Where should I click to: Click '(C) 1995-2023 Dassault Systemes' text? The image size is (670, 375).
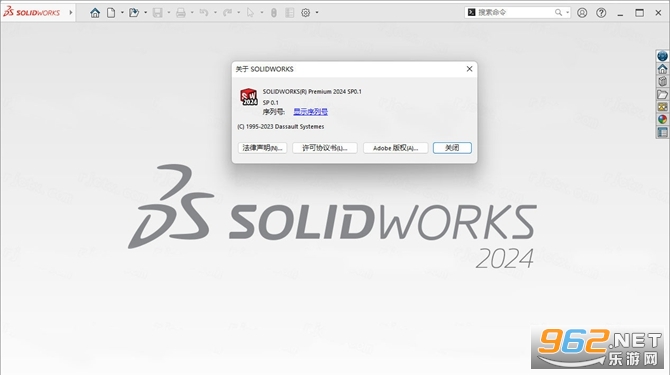tap(281, 127)
